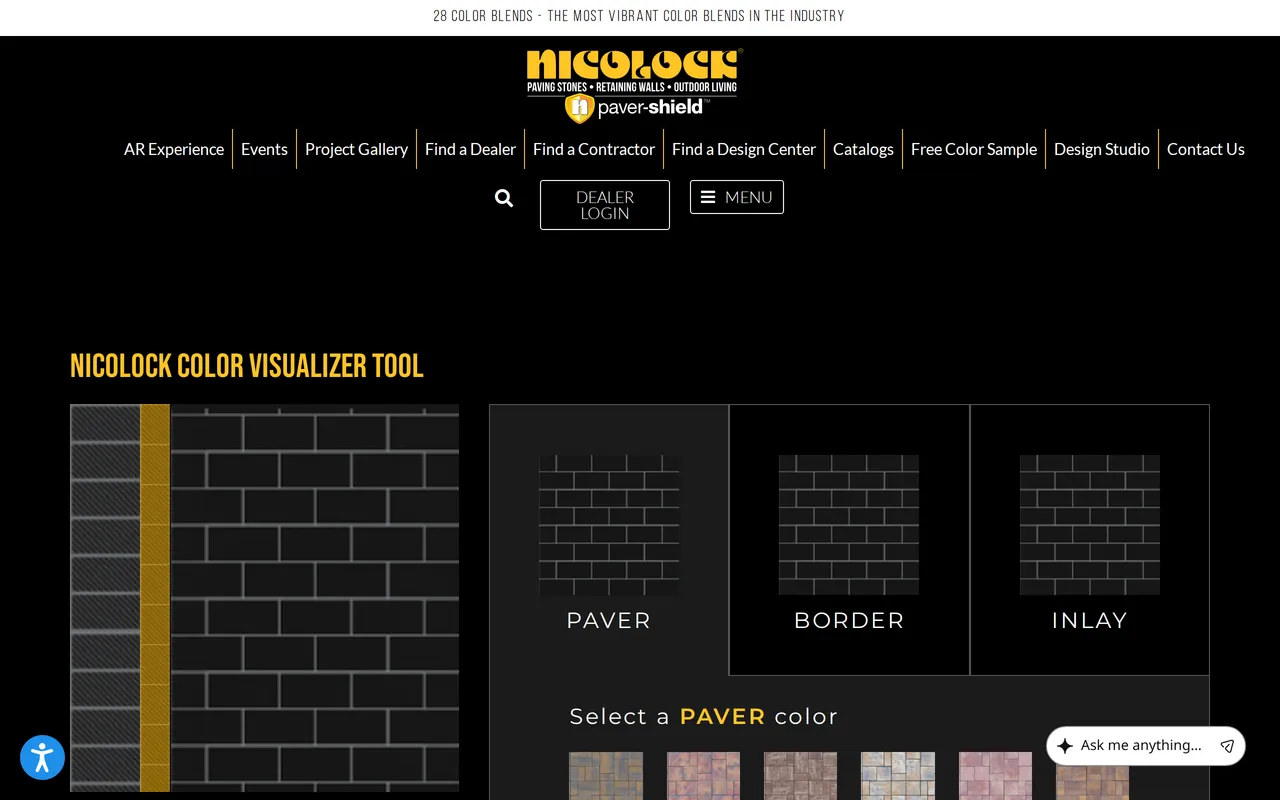Choose the third paver color swatch

click(800, 776)
